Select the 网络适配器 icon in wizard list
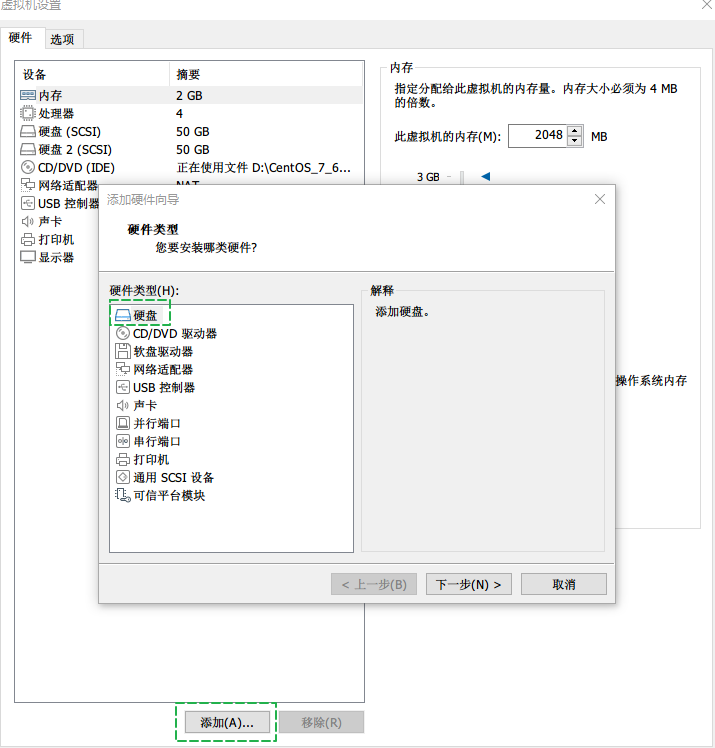The width and height of the screenshot is (715, 748). 123,370
